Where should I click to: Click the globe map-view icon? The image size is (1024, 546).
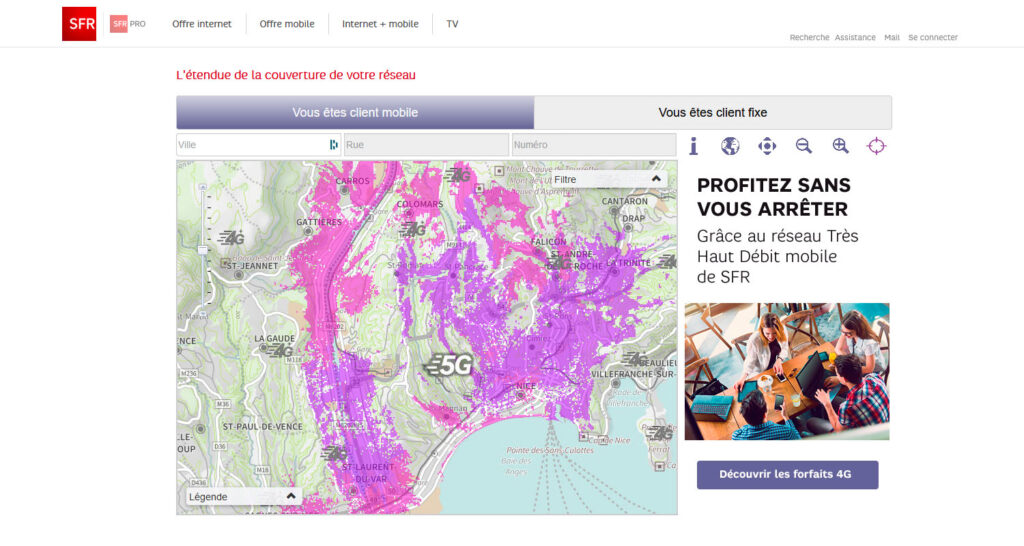coord(730,146)
